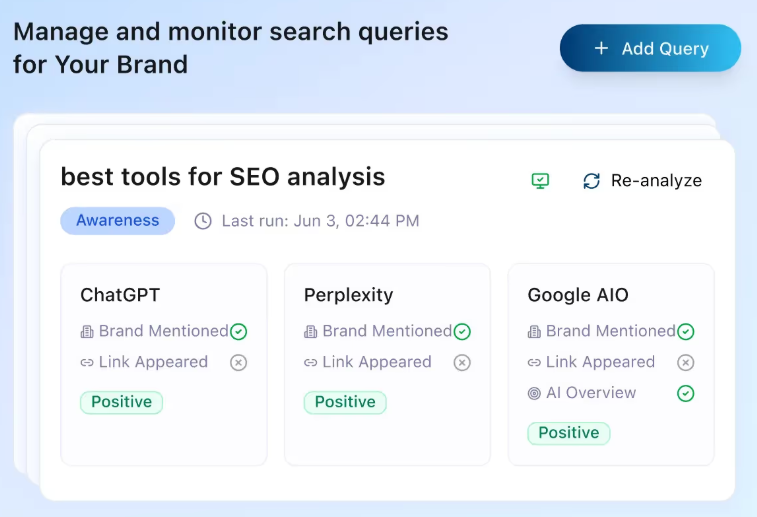Click the Re-analyze button
Image resolution: width=757 pixels, height=517 pixels.
click(x=643, y=181)
